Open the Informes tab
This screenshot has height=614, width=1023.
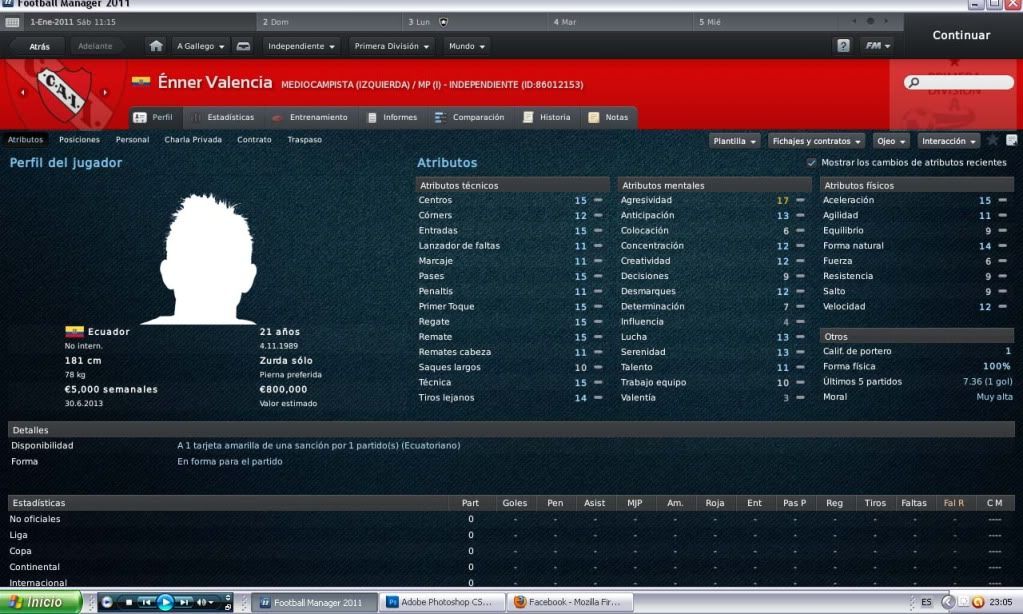tap(392, 117)
